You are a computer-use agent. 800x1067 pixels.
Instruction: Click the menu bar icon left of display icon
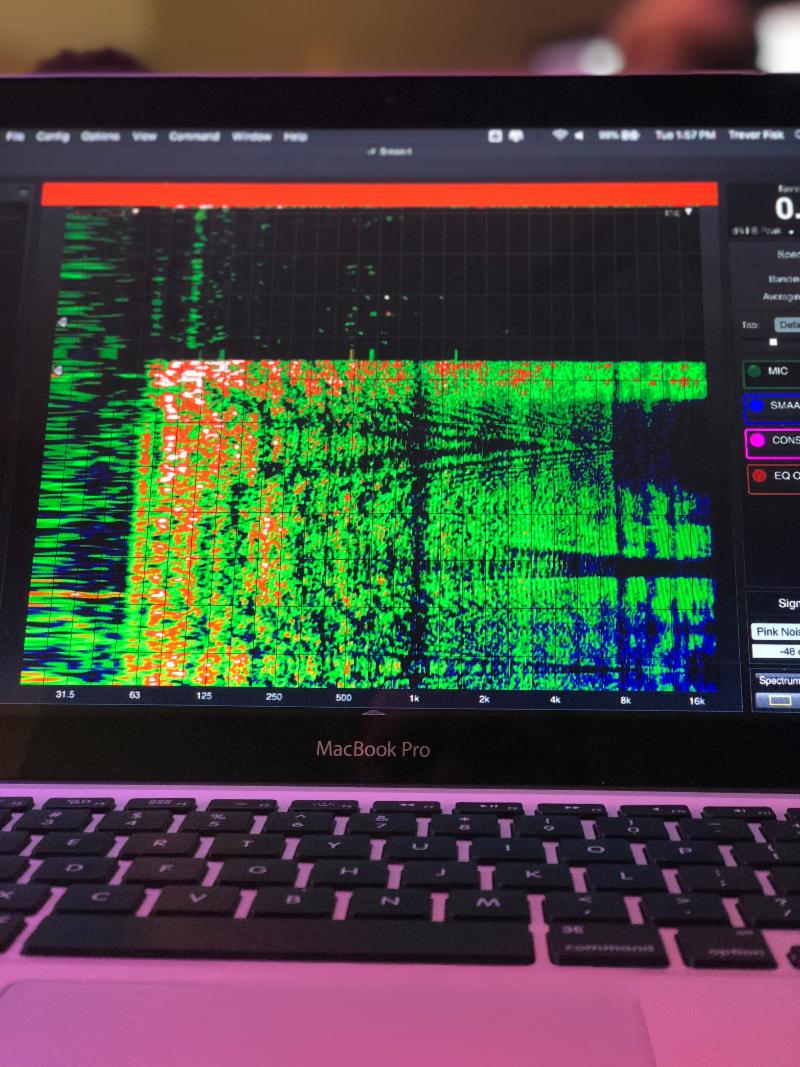tap(495, 136)
